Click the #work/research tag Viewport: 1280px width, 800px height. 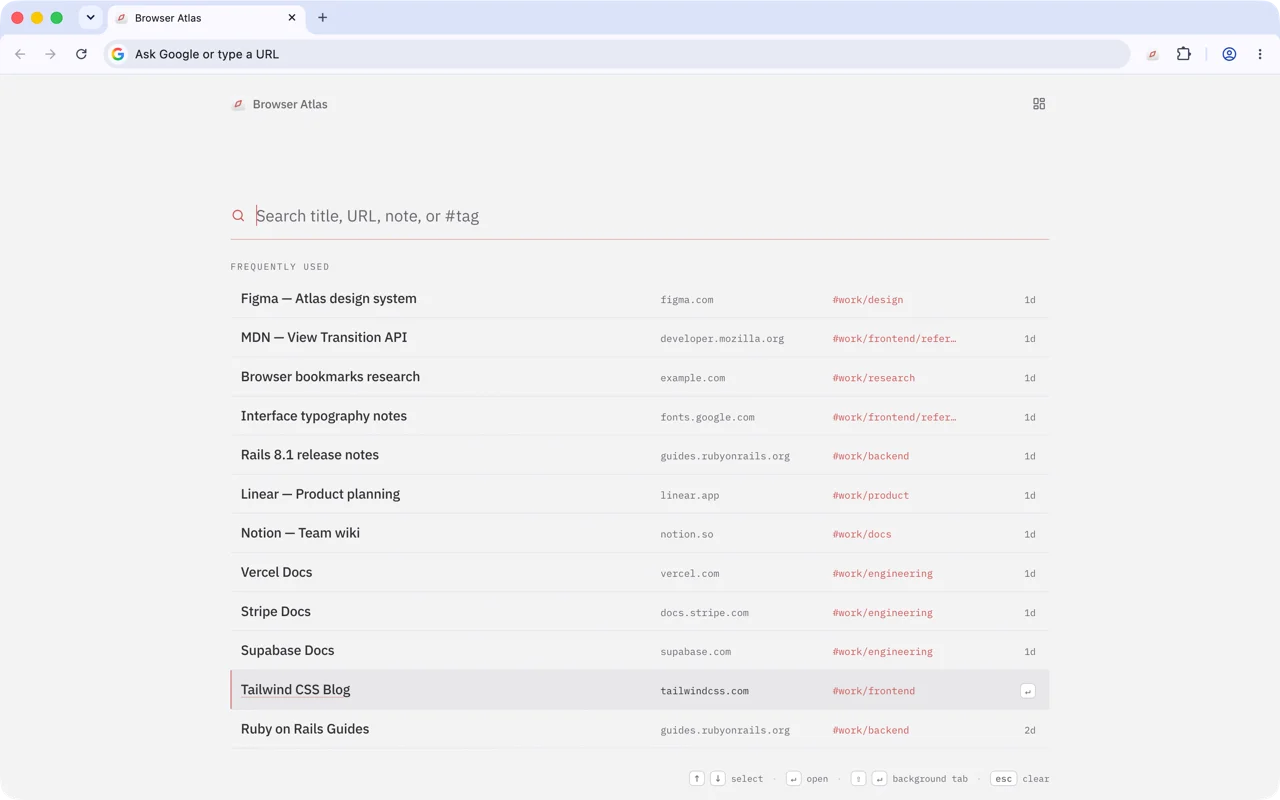874,378
